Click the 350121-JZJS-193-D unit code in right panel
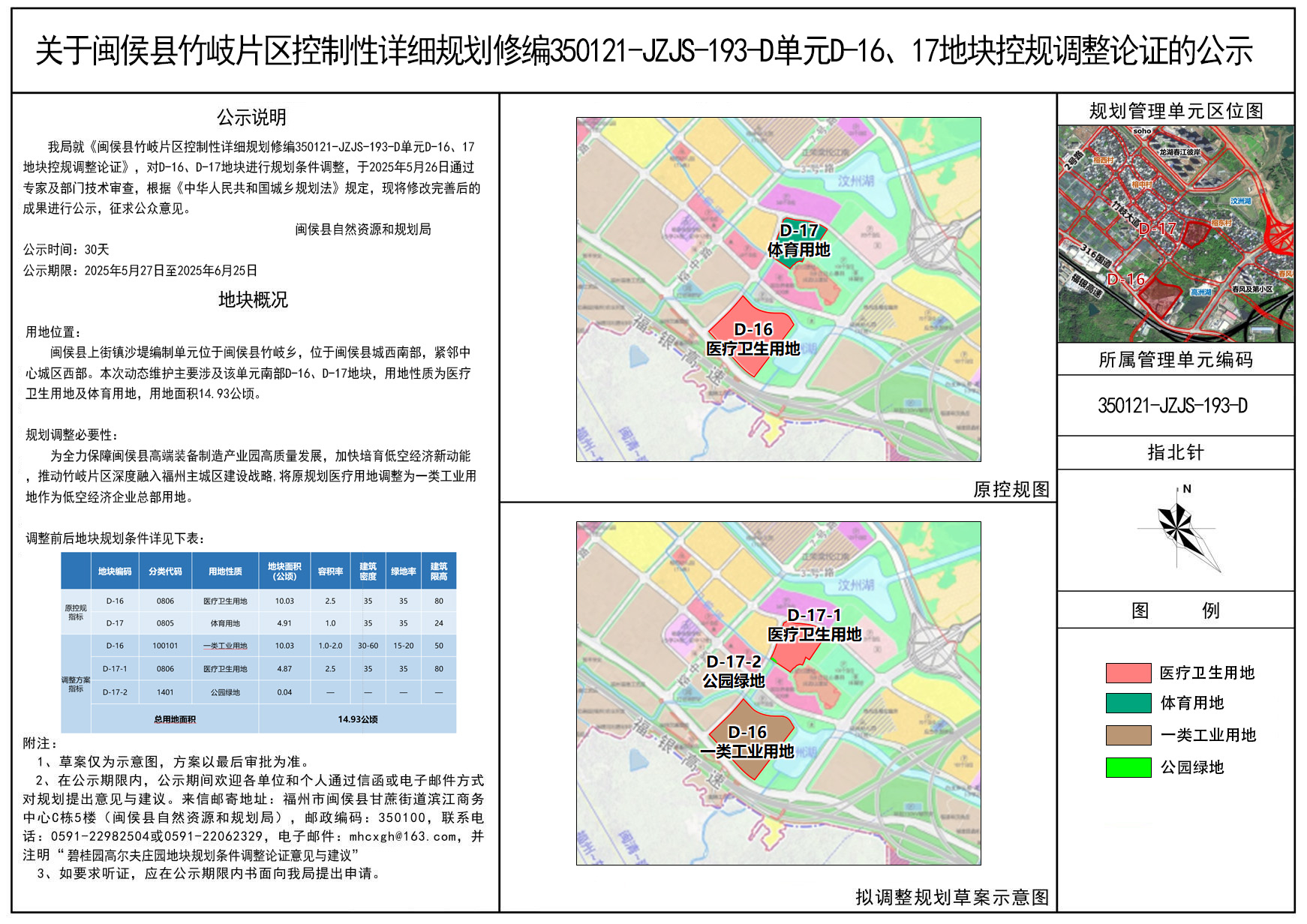Image resolution: width=1307 pixels, height=924 pixels. pyautogui.click(x=1173, y=406)
